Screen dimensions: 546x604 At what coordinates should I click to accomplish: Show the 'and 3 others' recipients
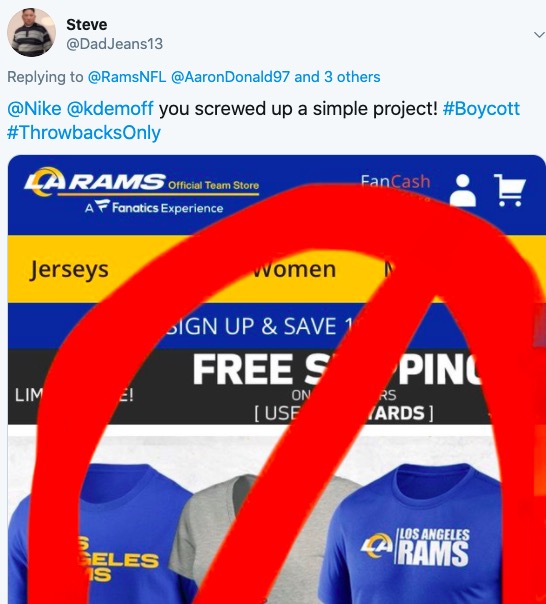337,77
